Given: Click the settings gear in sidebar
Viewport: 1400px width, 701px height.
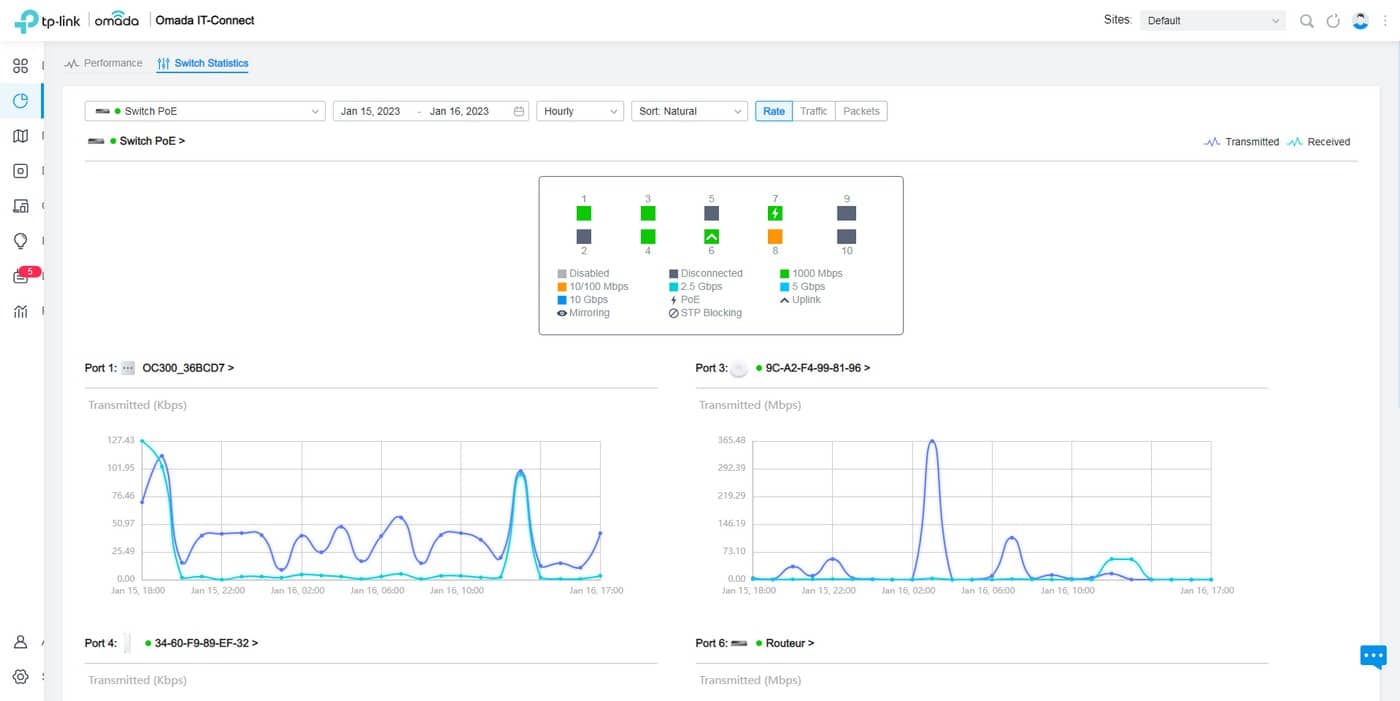Looking at the screenshot, I should tap(20, 677).
